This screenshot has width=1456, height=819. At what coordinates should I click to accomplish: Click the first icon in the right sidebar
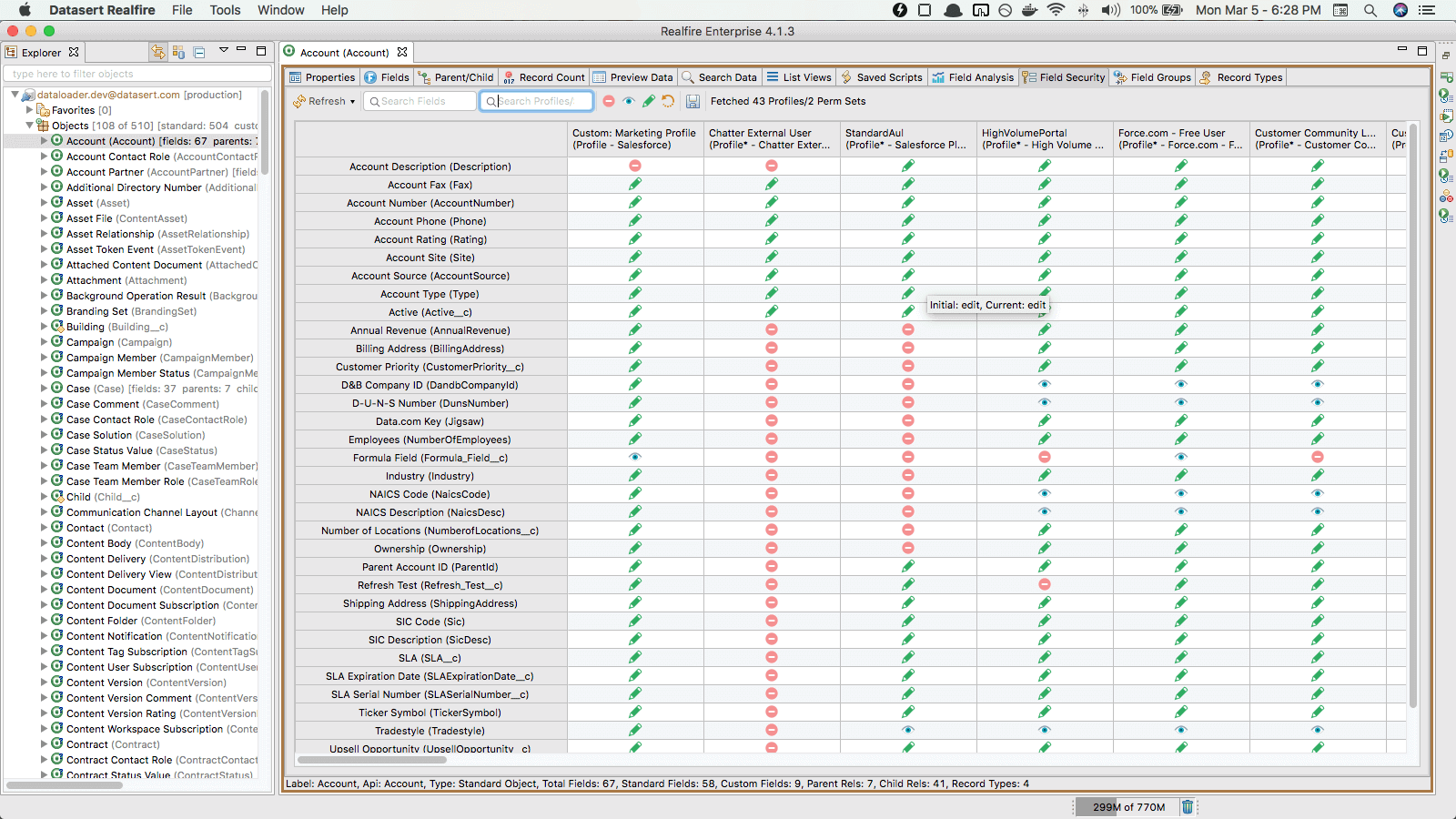pos(1446,77)
